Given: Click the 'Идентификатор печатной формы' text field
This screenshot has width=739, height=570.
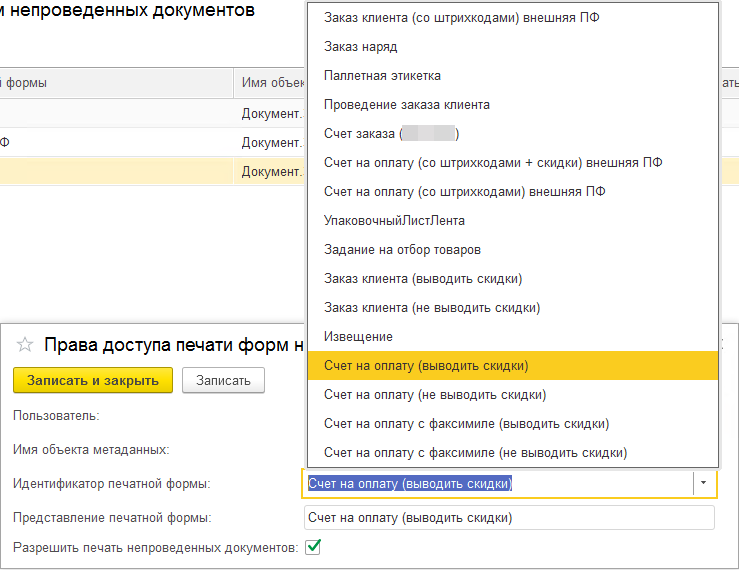Looking at the screenshot, I should (497, 483).
